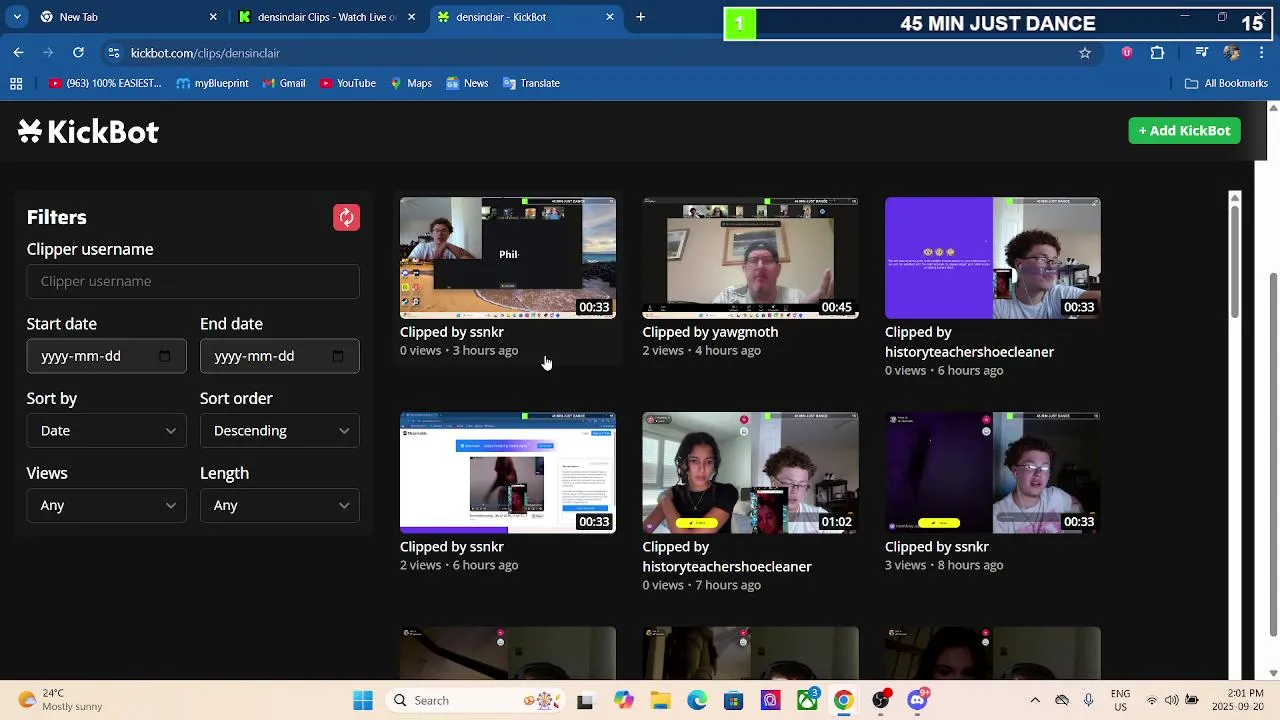The width and height of the screenshot is (1280, 720).
Task: Show hidden system tray icons
Action: pos(1035,700)
